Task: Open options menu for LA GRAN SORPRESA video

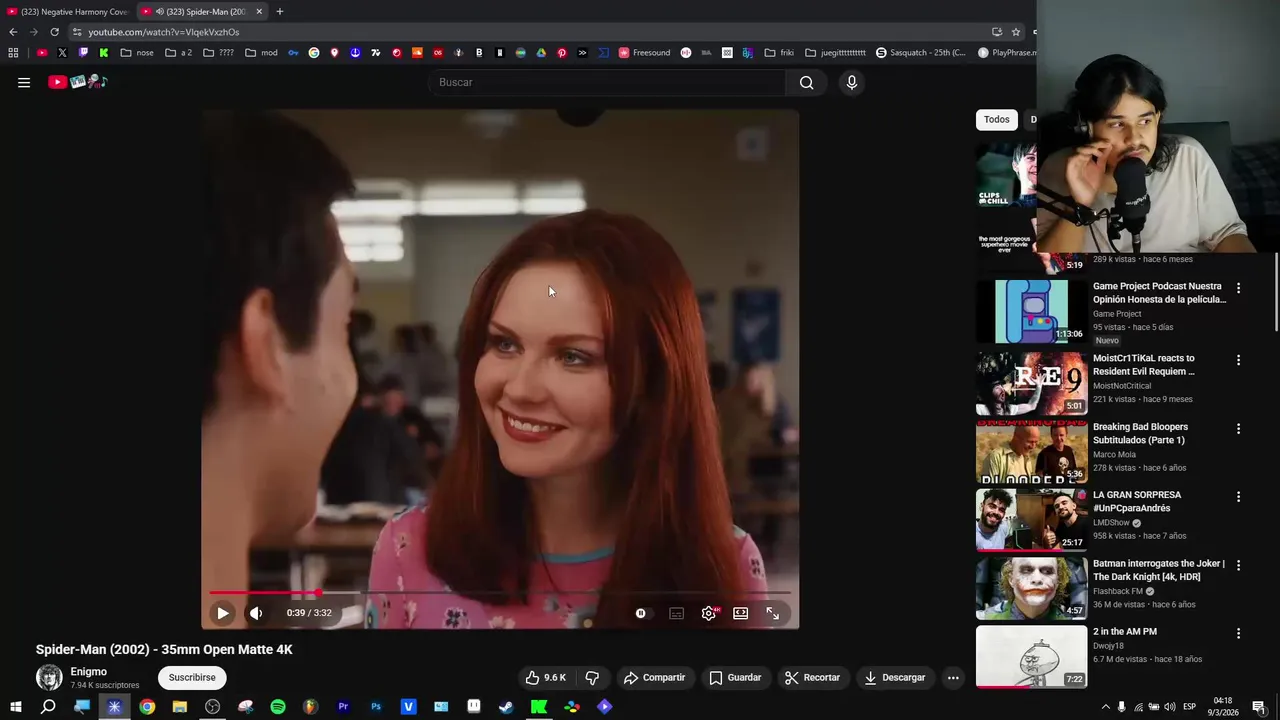Action: 1238,497
